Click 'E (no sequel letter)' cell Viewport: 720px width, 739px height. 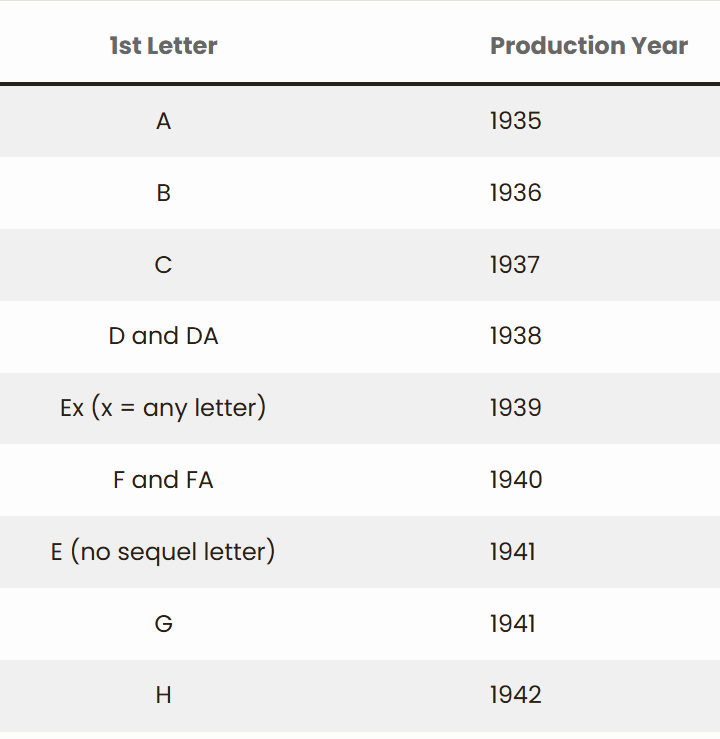coord(163,551)
